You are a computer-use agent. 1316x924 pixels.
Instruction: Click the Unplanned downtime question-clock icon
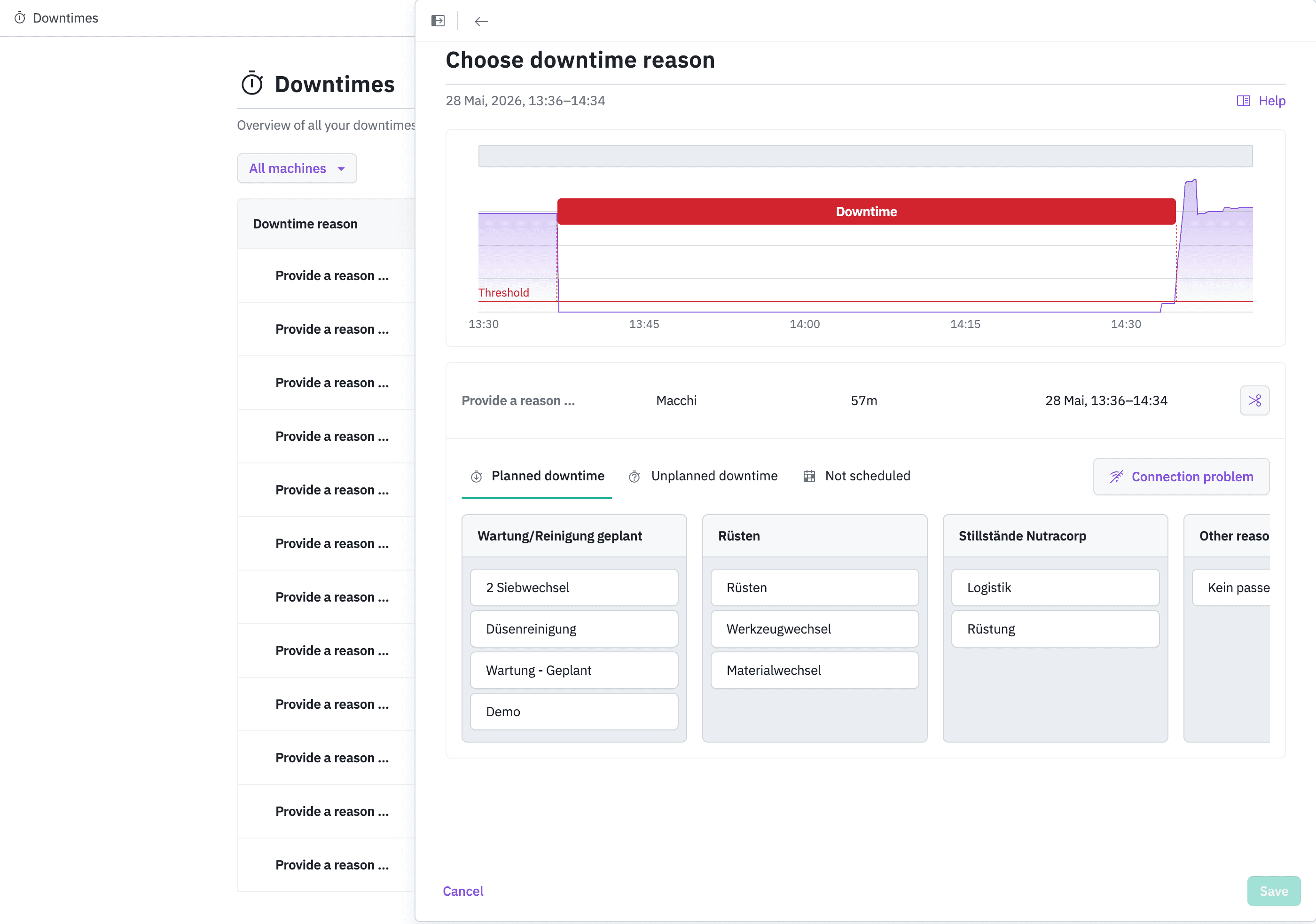[x=634, y=477]
